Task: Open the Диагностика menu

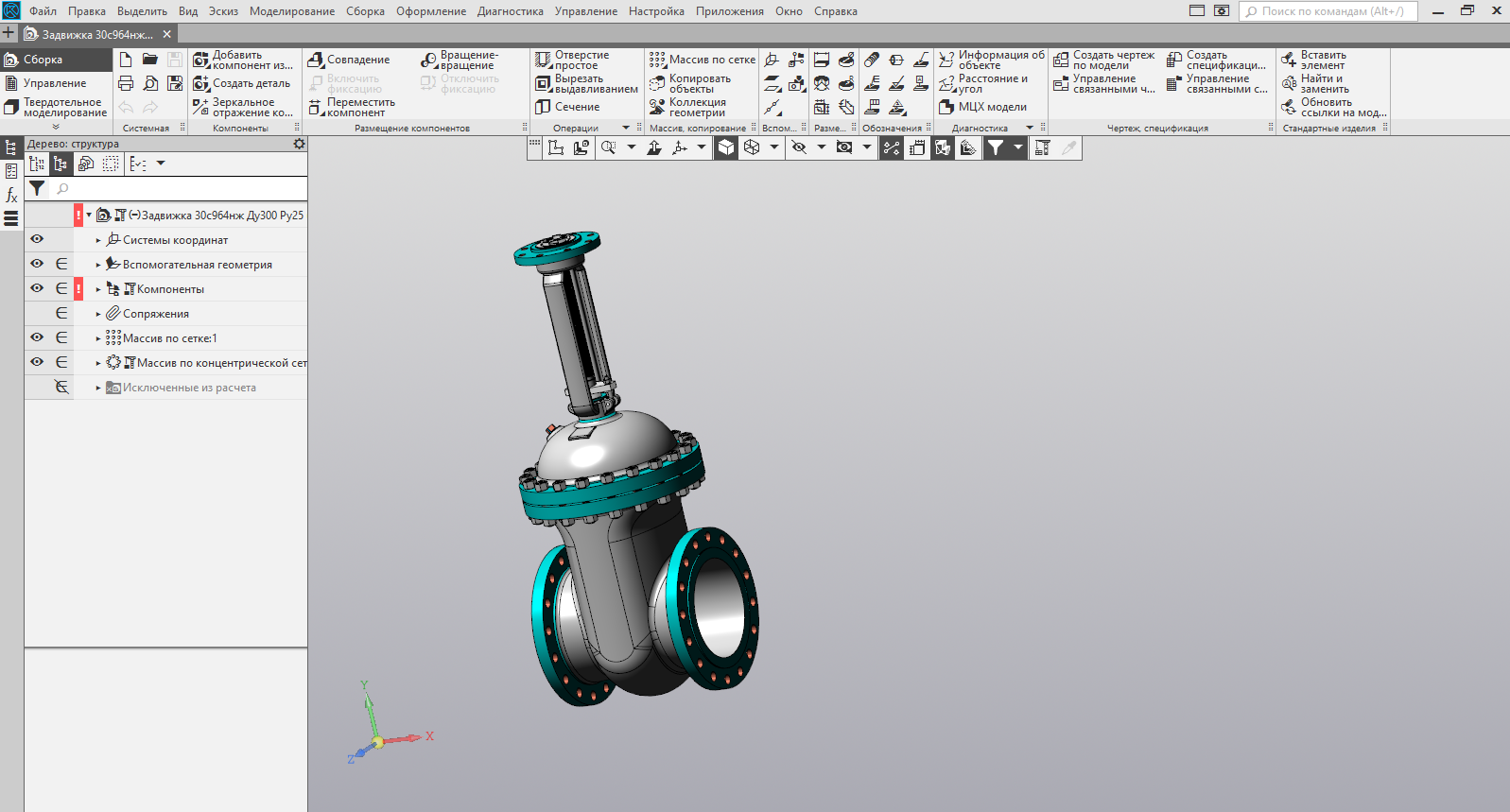Action: [511, 11]
